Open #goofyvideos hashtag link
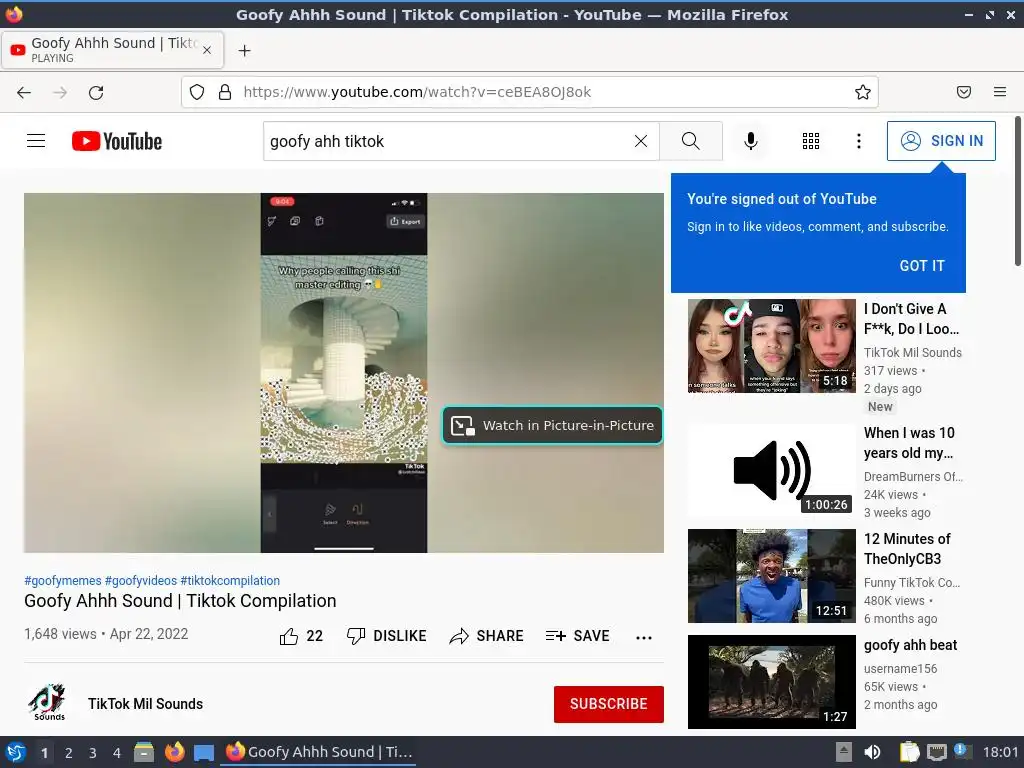 tap(140, 581)
